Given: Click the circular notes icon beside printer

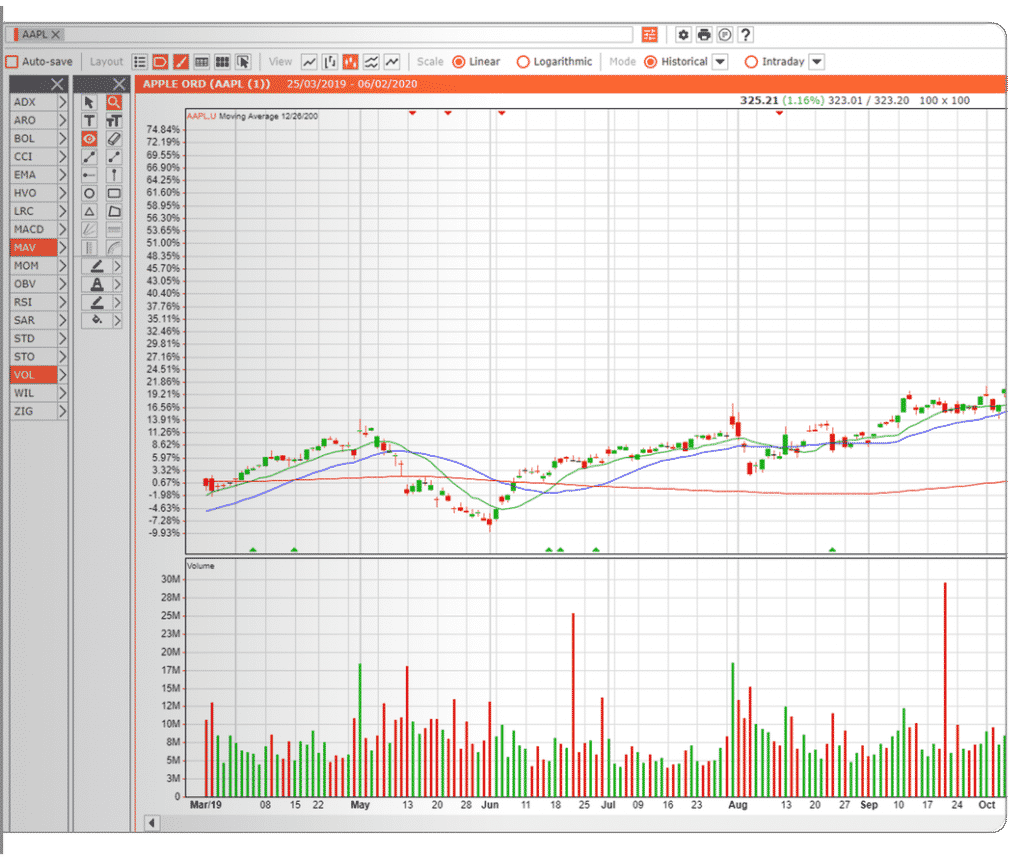Looking at the screenshot, I should [x=725, y=35].
